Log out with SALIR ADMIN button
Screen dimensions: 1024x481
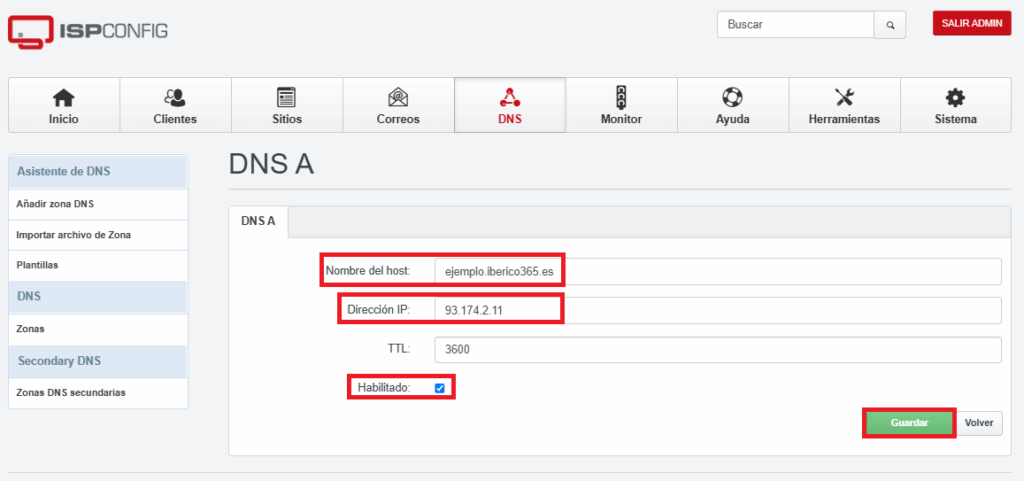click(972, 23)
